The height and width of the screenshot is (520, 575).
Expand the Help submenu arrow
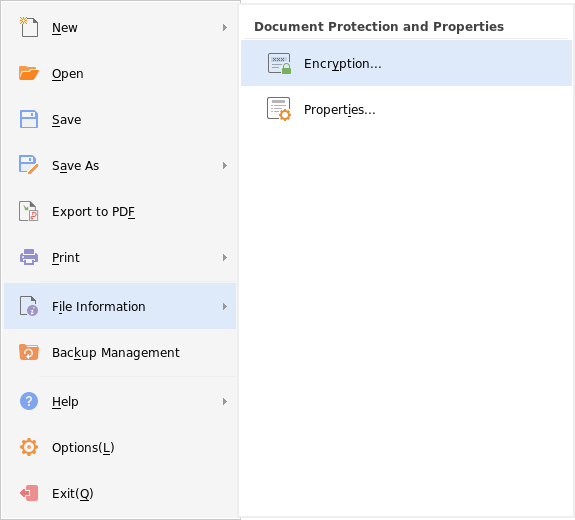(x=225, y=402)
